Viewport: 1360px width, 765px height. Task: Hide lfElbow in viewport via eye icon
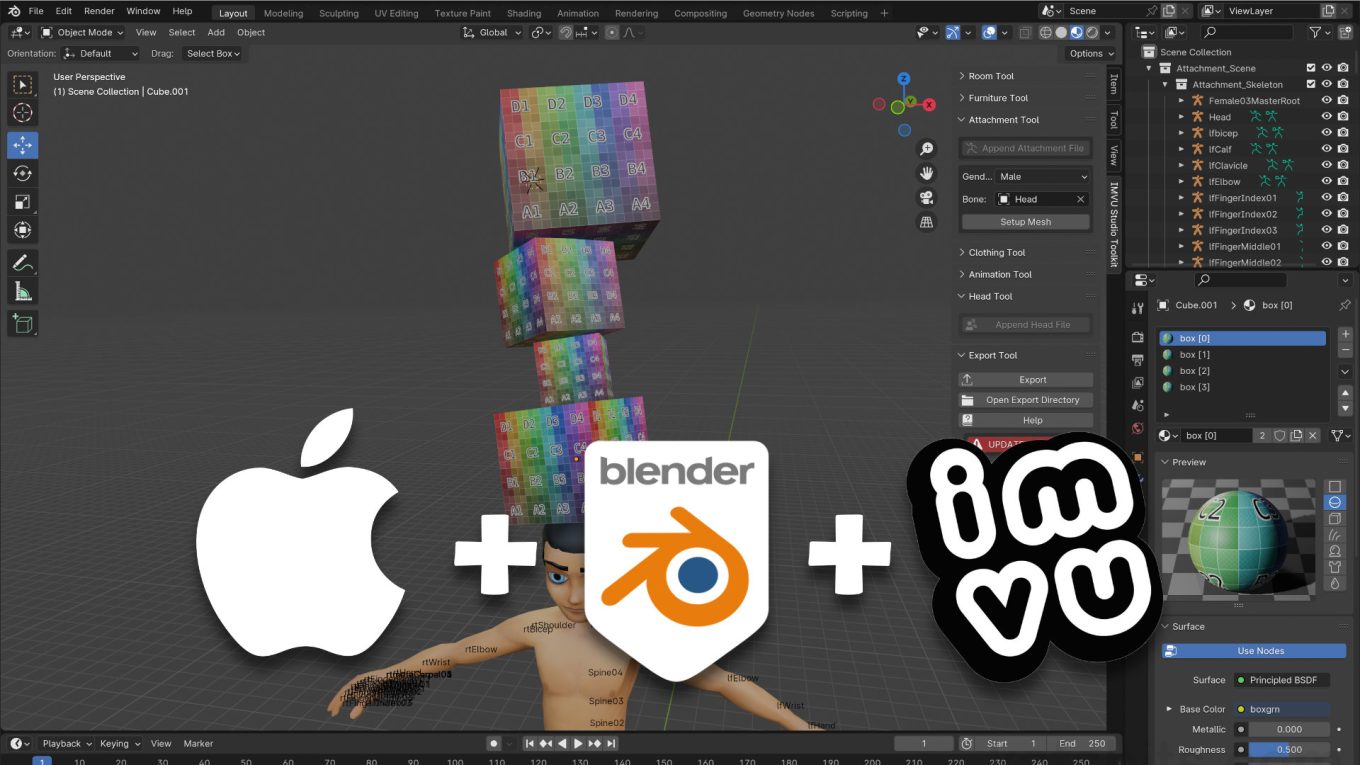1327,181
